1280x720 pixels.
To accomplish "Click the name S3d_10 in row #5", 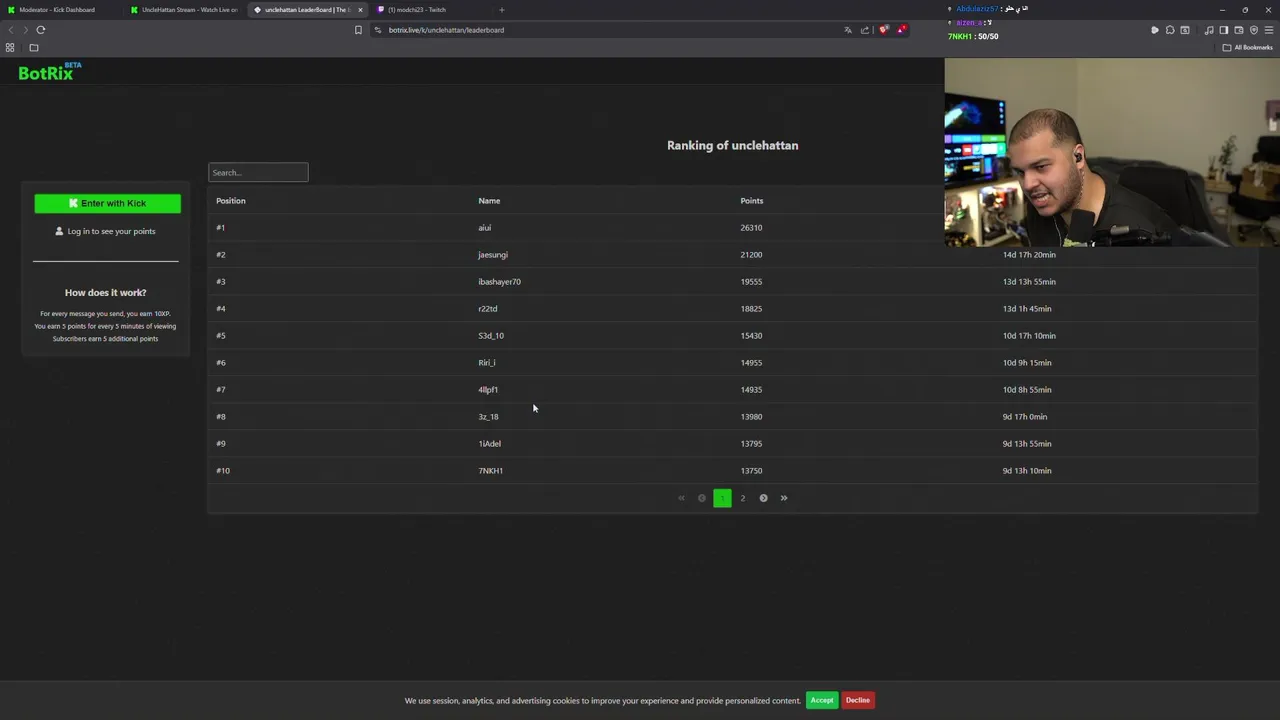I will [x=491, y=335].
